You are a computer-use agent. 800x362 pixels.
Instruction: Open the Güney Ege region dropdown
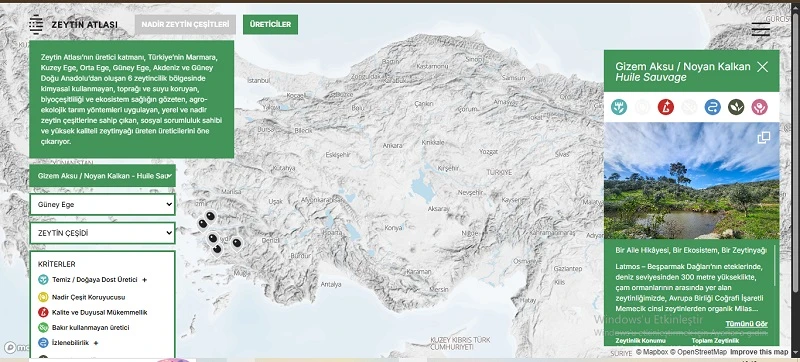[103, 204]
